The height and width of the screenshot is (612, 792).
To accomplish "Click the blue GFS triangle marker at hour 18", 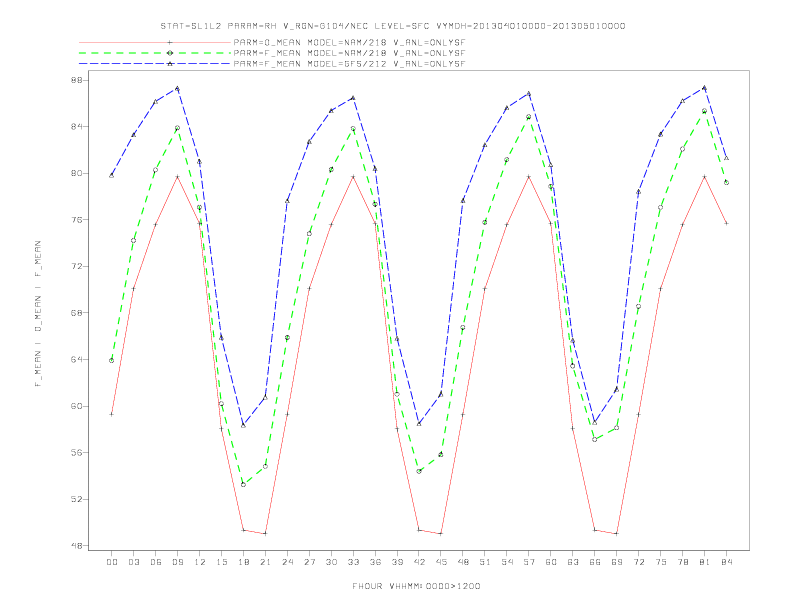I will pyautogui.click(x=243, y=426).
